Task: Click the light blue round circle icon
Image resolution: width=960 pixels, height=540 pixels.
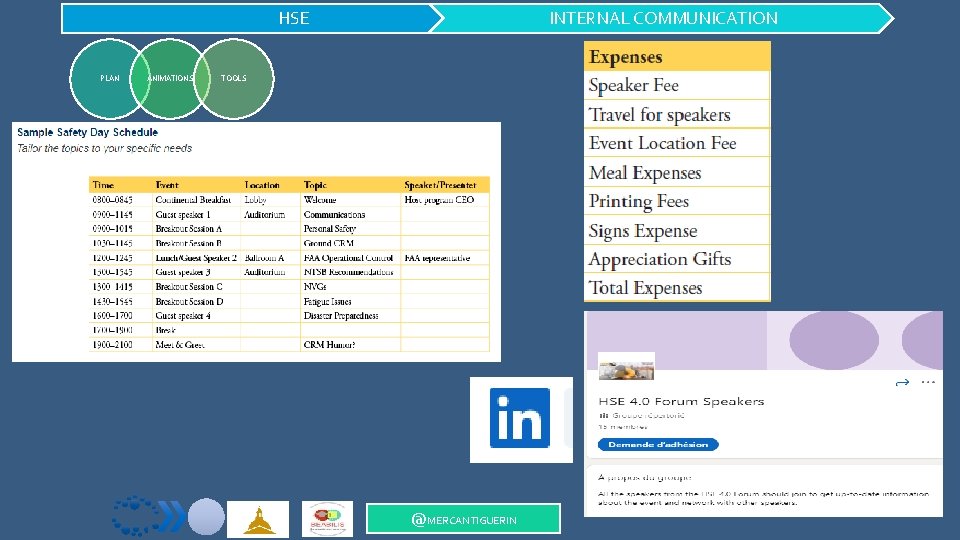Action: [x=206, y=516]
